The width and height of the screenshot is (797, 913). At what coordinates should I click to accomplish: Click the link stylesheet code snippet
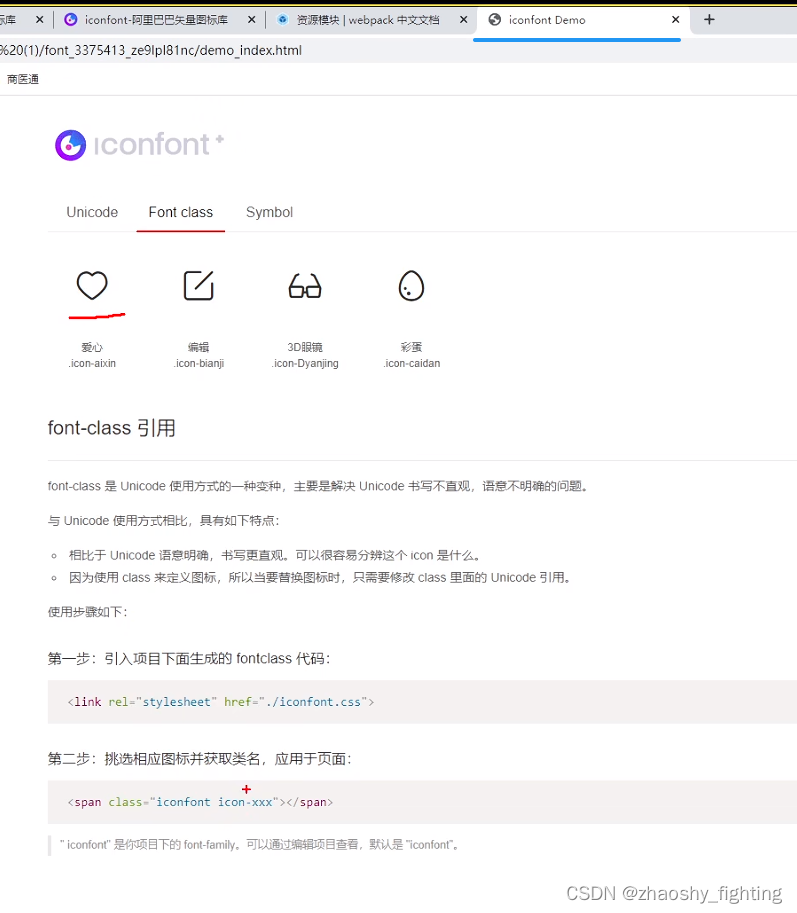pyautogui.click(x=221, y=702)
